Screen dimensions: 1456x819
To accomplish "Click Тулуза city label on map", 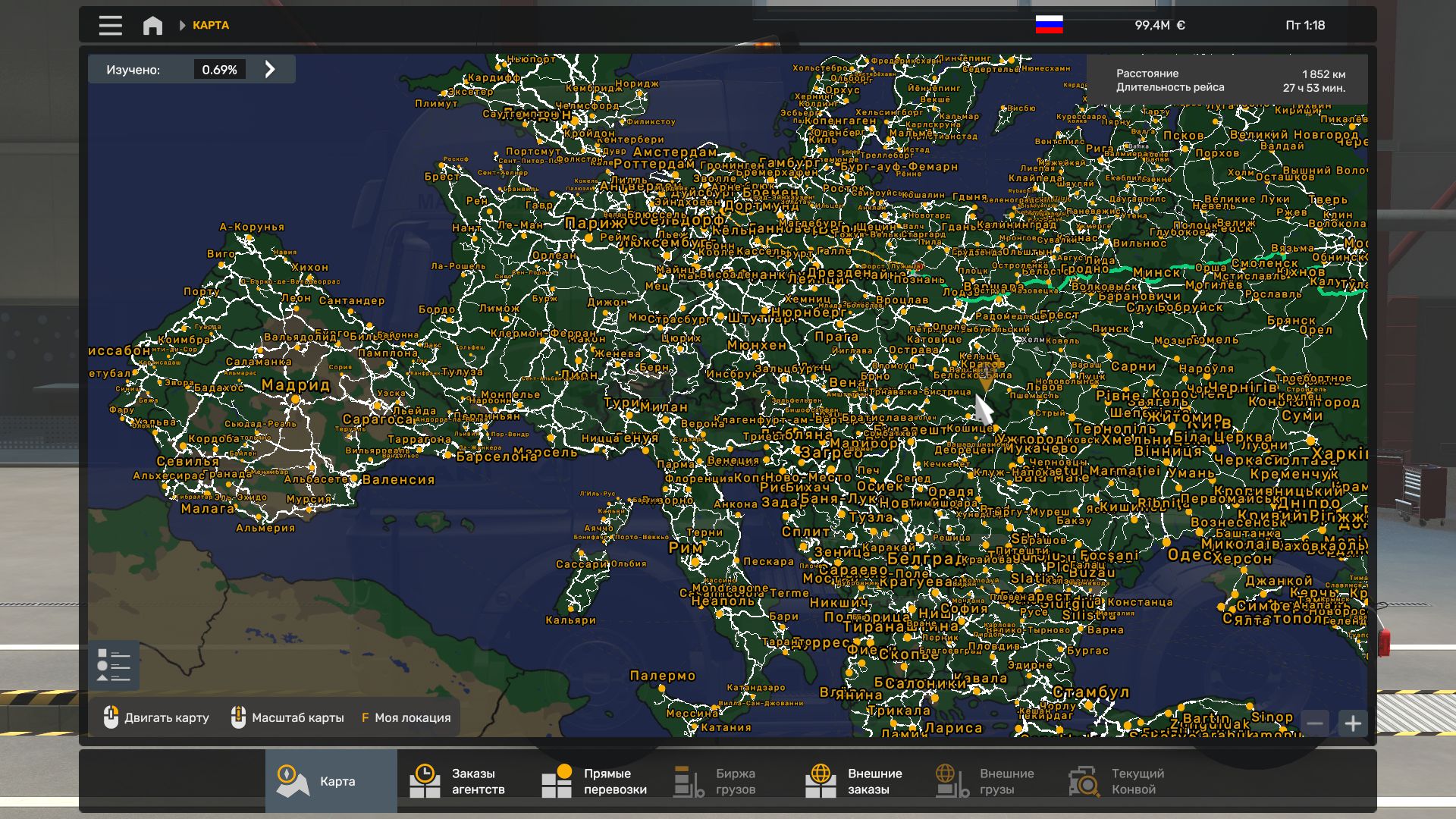I will tap(462, 372).
